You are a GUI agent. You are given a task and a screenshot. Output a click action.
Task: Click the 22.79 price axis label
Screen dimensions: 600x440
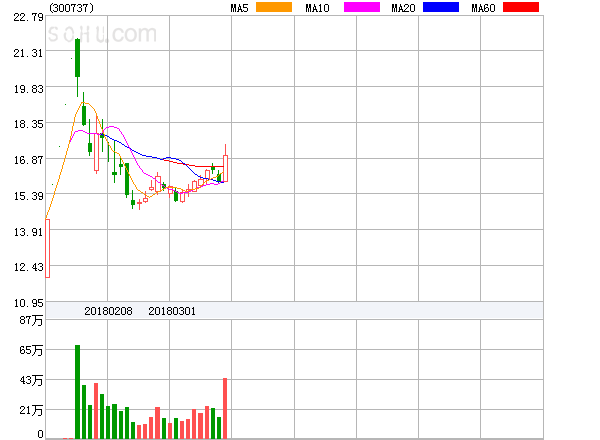pyautogui.click(x=29, y=17)
